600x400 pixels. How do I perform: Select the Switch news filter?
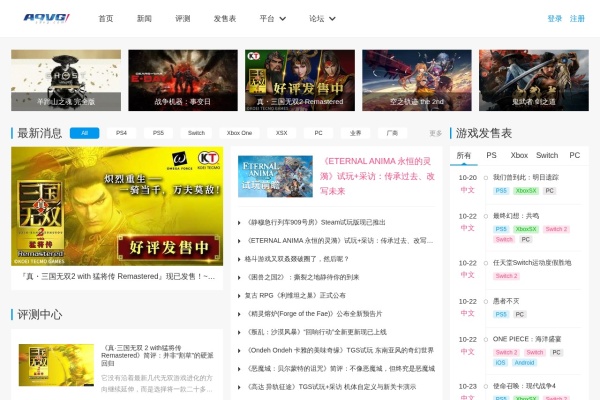pos(196,133)
